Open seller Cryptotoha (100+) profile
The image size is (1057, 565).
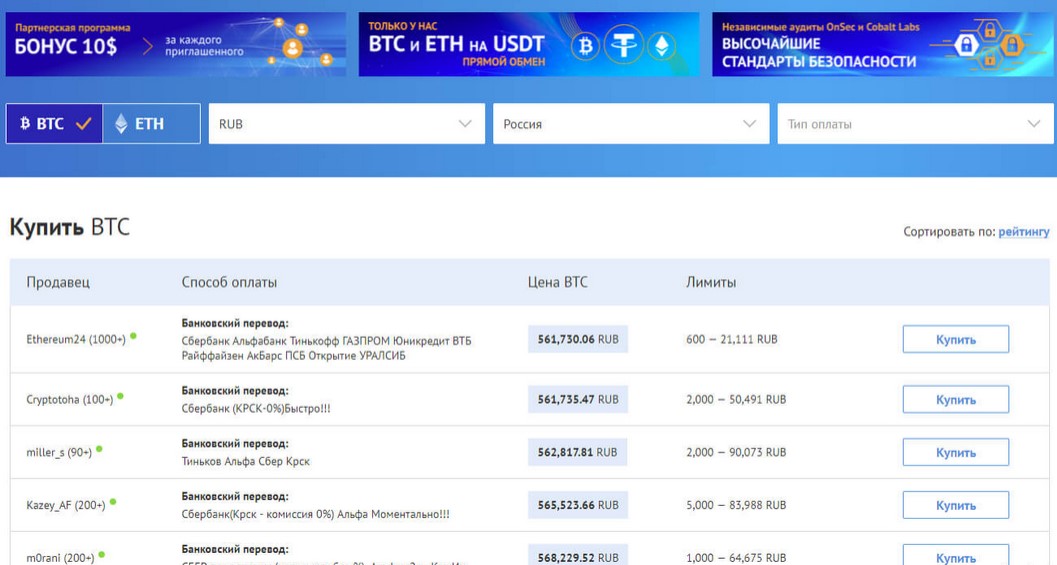69,399
